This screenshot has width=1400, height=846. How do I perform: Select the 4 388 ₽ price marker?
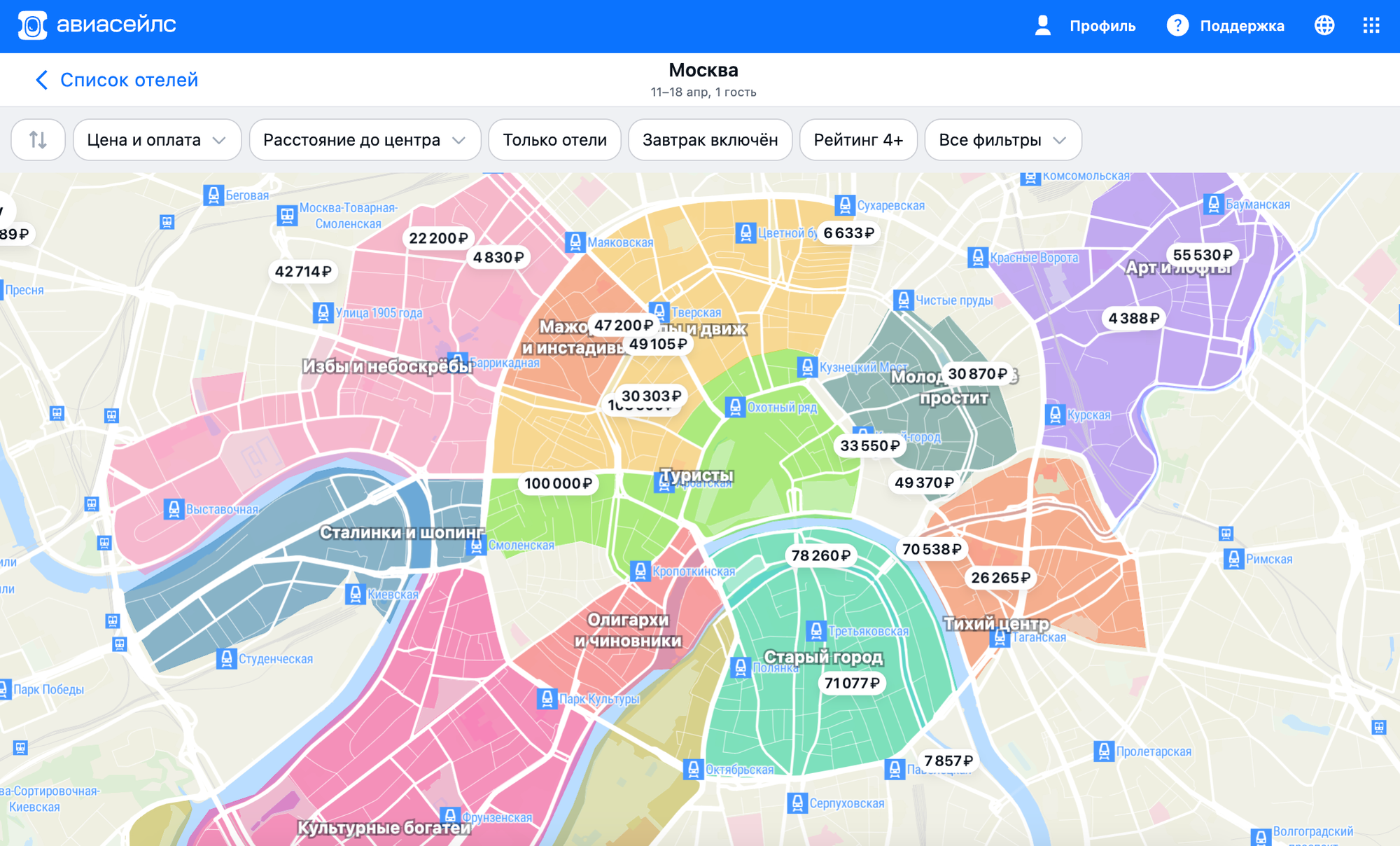[1134, 318]
